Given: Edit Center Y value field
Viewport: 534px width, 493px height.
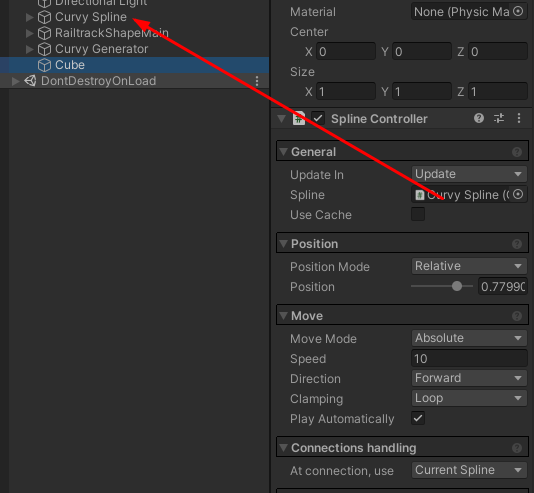Looking at the screenshot, I should coord(422,52).
